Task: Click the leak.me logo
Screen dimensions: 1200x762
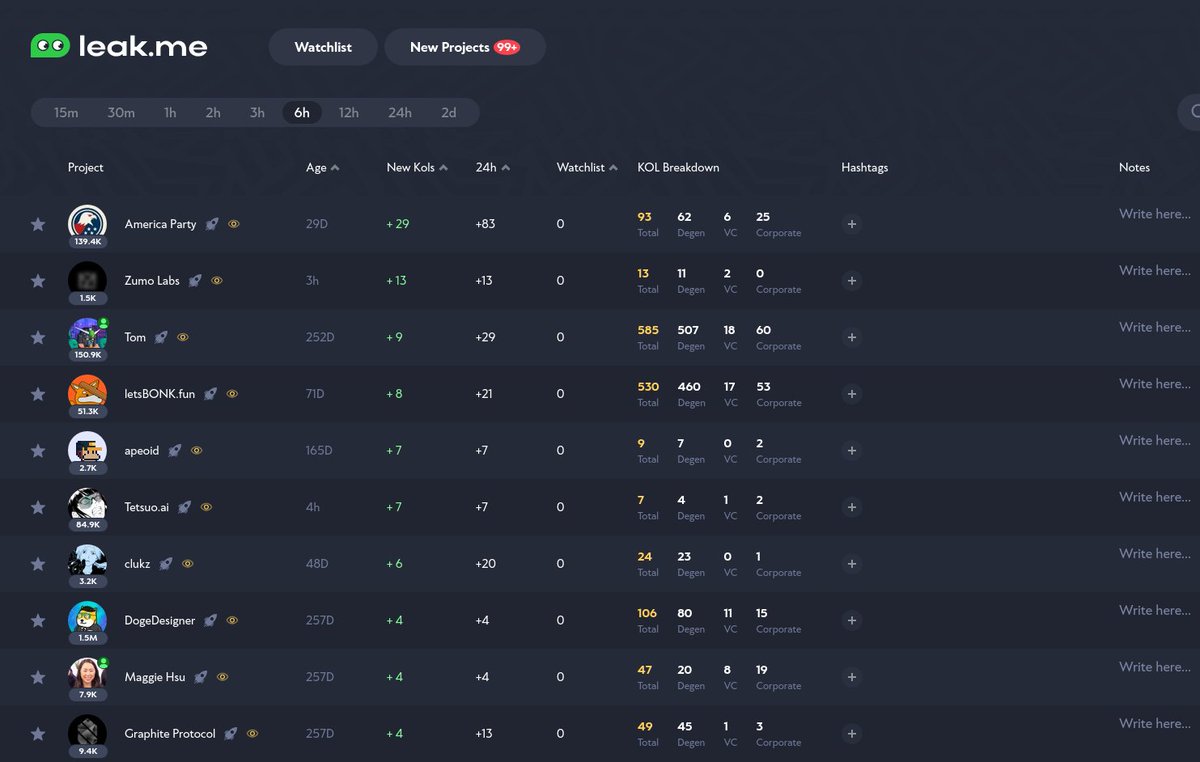Action: point(118,45)
